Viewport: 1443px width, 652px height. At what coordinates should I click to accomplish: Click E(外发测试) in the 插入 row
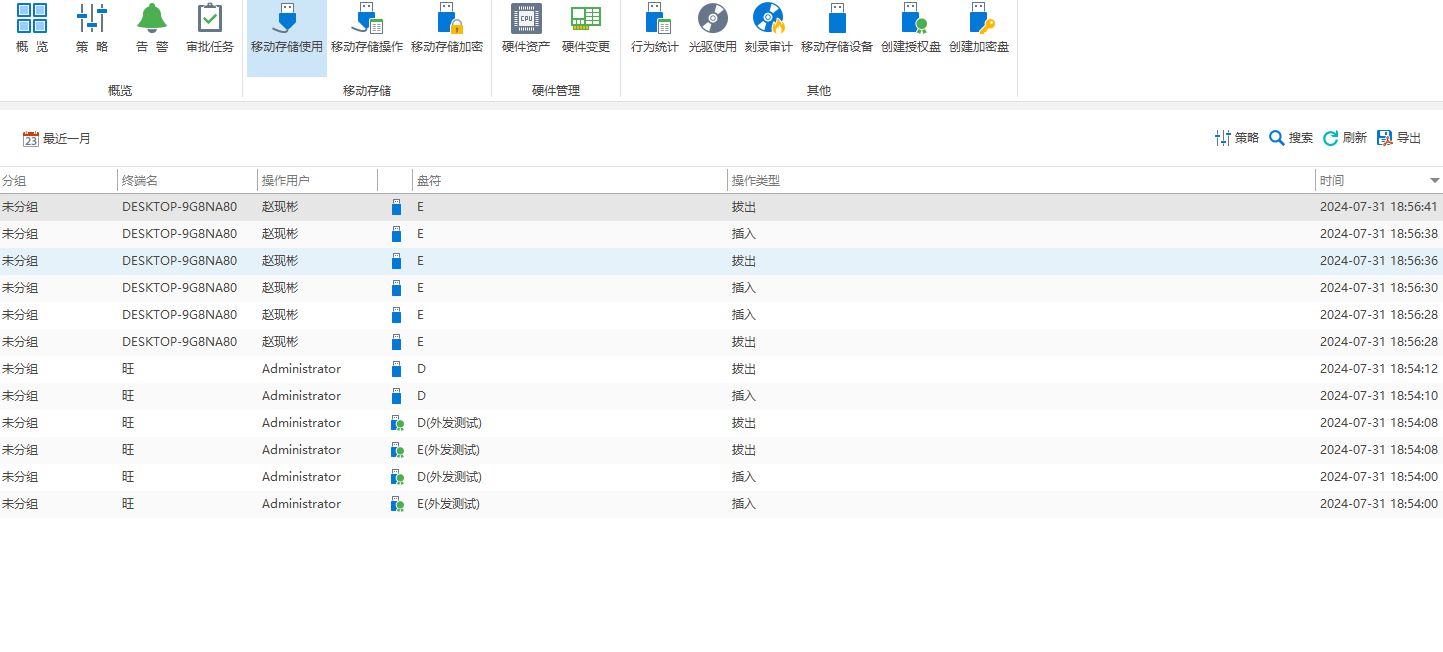(x=448, y=504)
